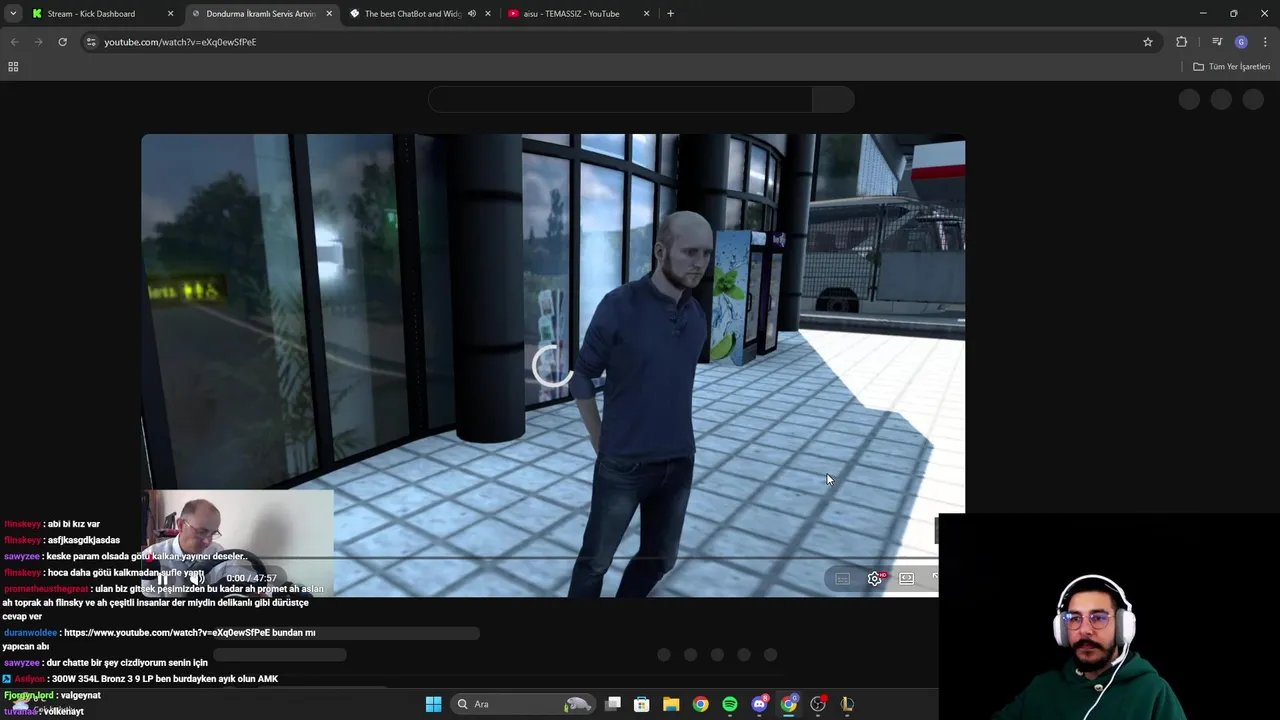The height and width of the screenshot is (720, 1280).
Task: Mute audio on the ChatBot tab
Action: pos(471,14)
